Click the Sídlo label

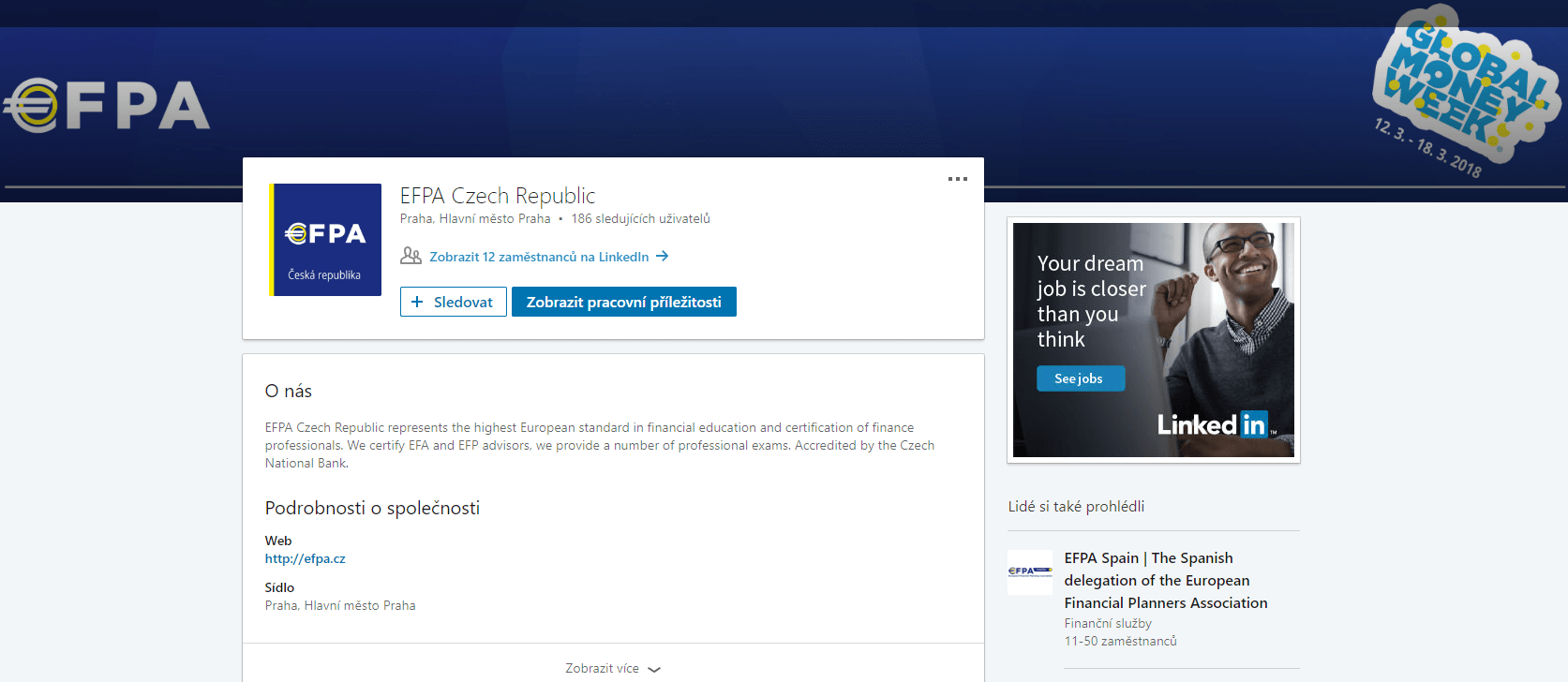[x=279, y=587]
